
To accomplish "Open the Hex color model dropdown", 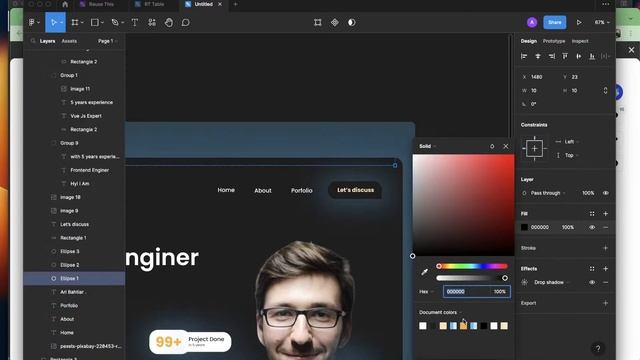I will pos(426,291).
